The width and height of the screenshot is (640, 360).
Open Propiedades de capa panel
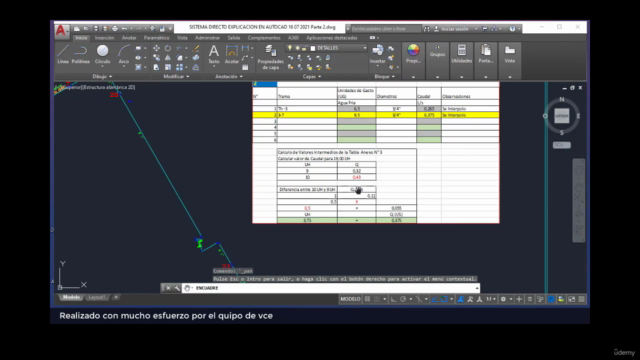pos(270,57)
